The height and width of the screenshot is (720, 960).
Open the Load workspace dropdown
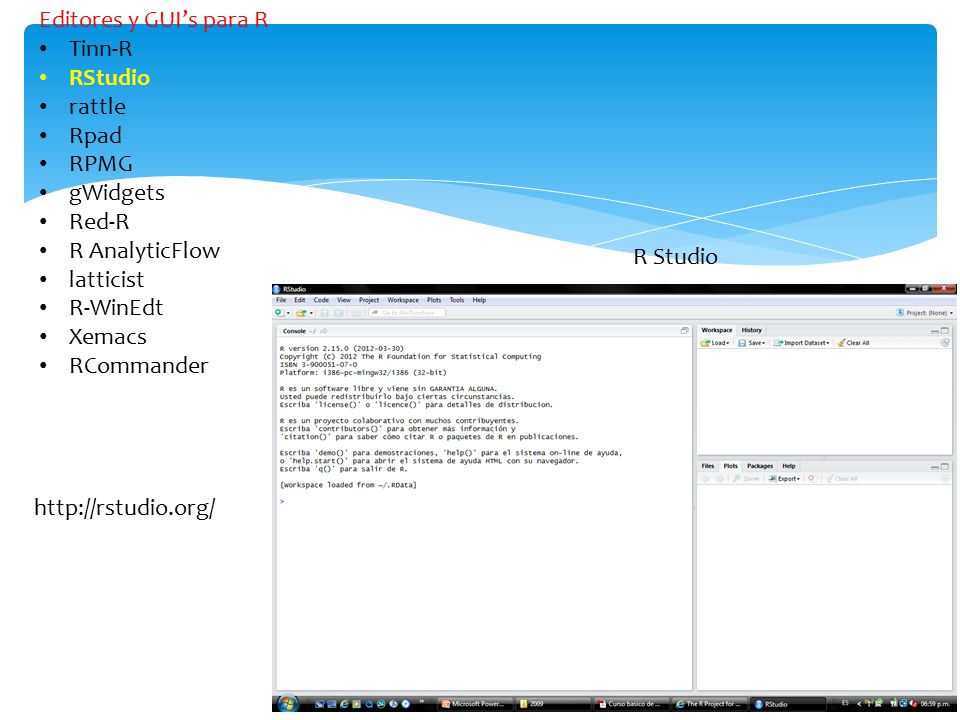pos(715,343)
